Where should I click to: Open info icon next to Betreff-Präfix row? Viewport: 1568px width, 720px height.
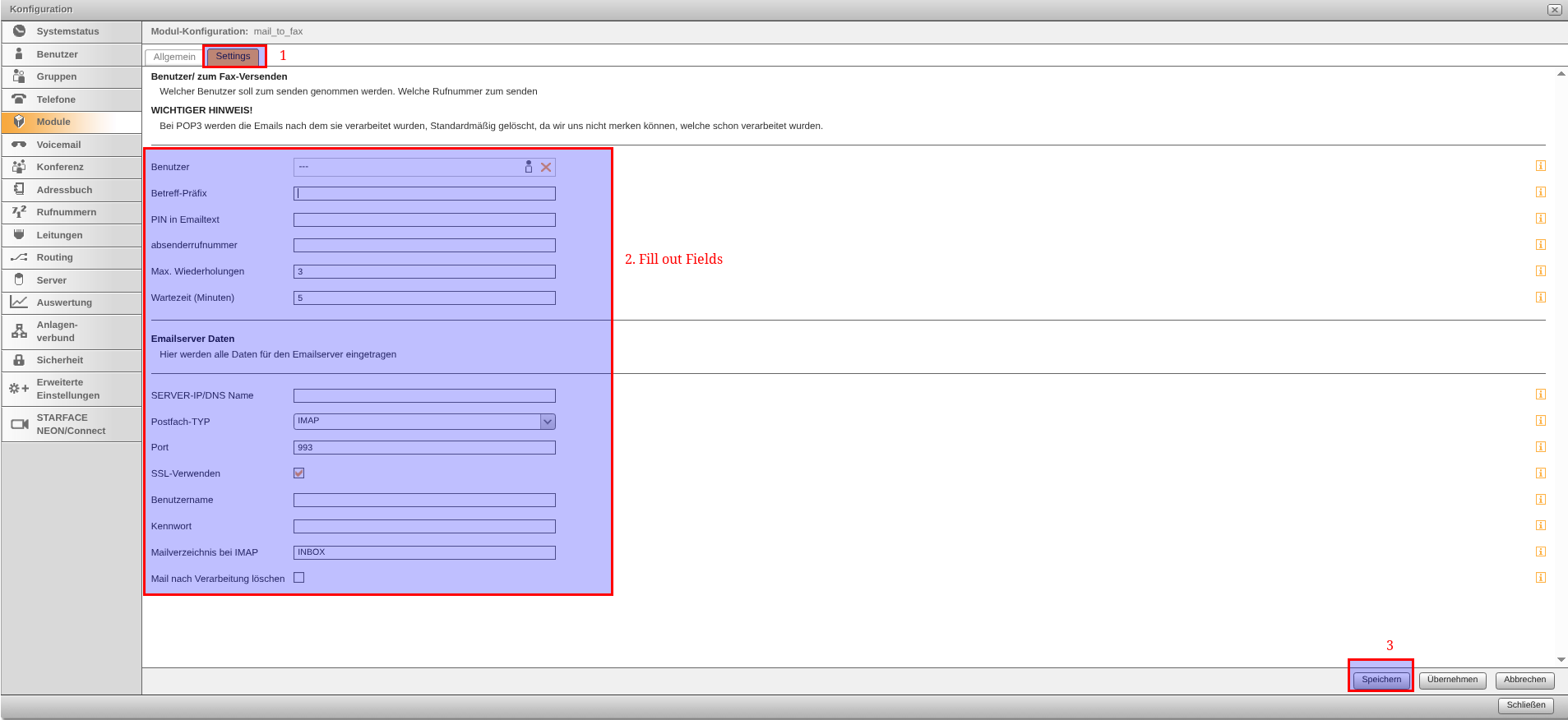(1540, 192)
